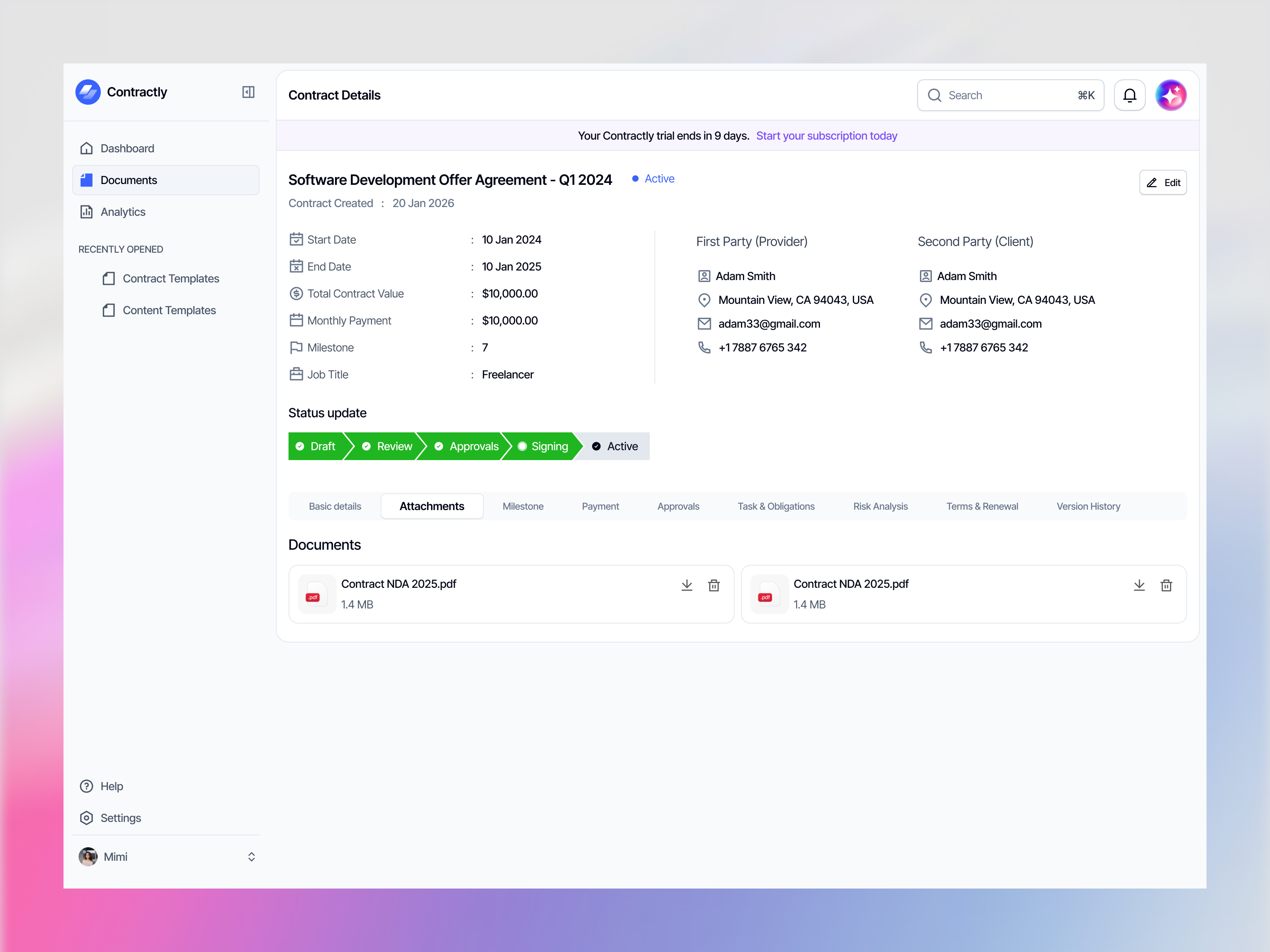Image resolution: width=1270 pixels, height=952 pixels.
Task: Open the Dashboard page
Action: click(x=166, y=149)
